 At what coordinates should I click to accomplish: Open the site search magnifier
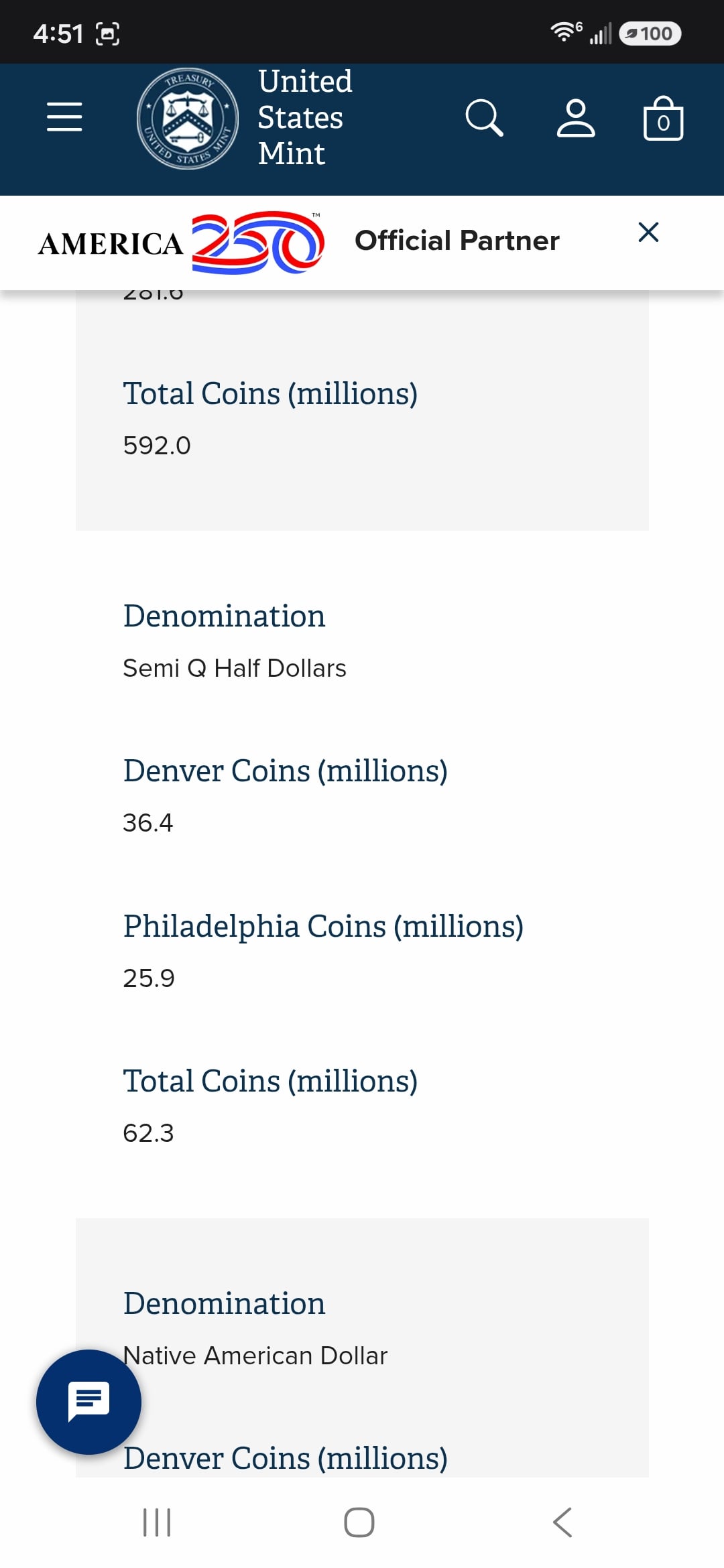tap(484, 118)
